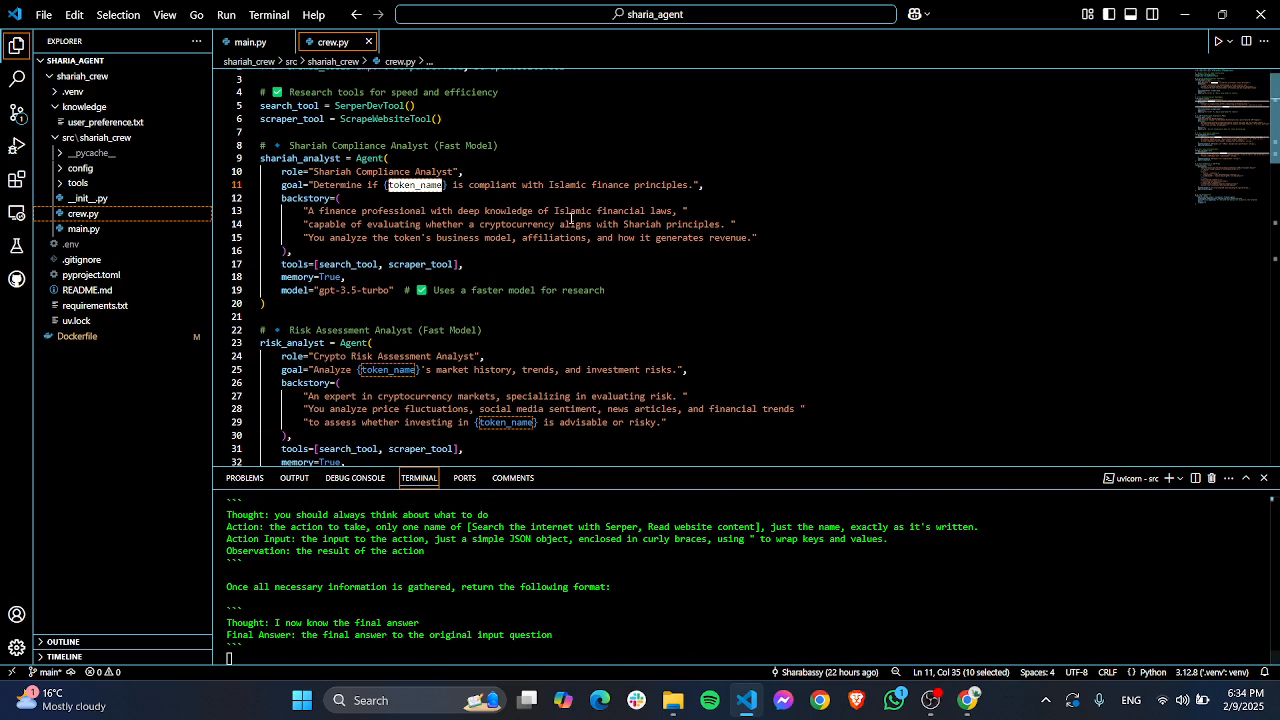Select Python interpreter 3.12.8 venv
1280x720 pixels.
click(1212, 672)
